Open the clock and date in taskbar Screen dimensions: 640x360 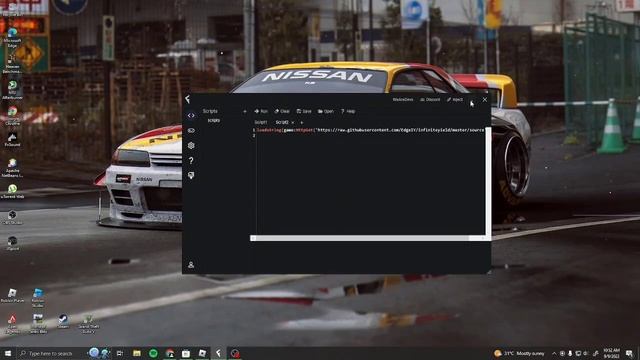(611, 353)
